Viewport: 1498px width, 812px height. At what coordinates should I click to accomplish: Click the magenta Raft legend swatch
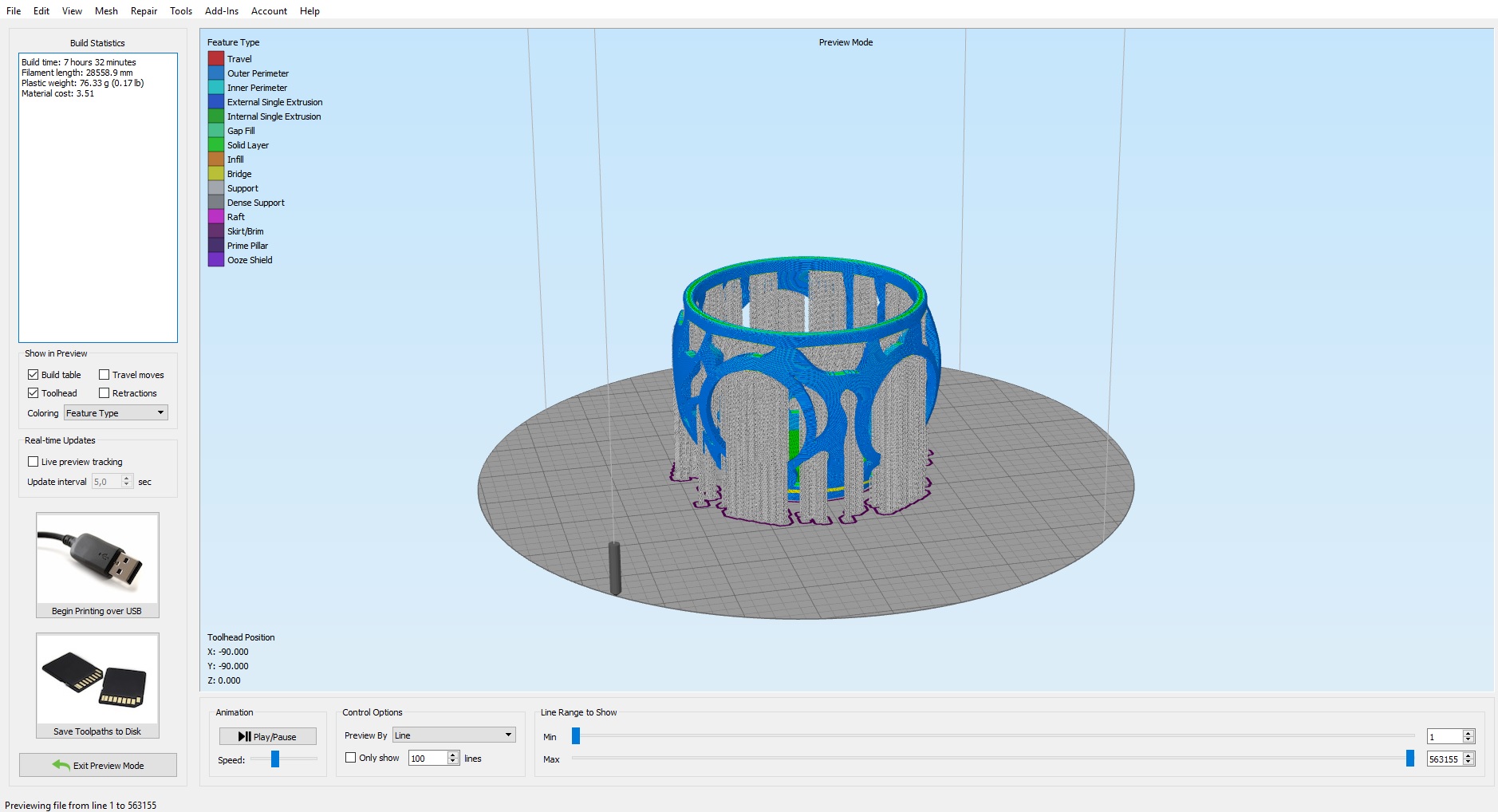[216, 217]
